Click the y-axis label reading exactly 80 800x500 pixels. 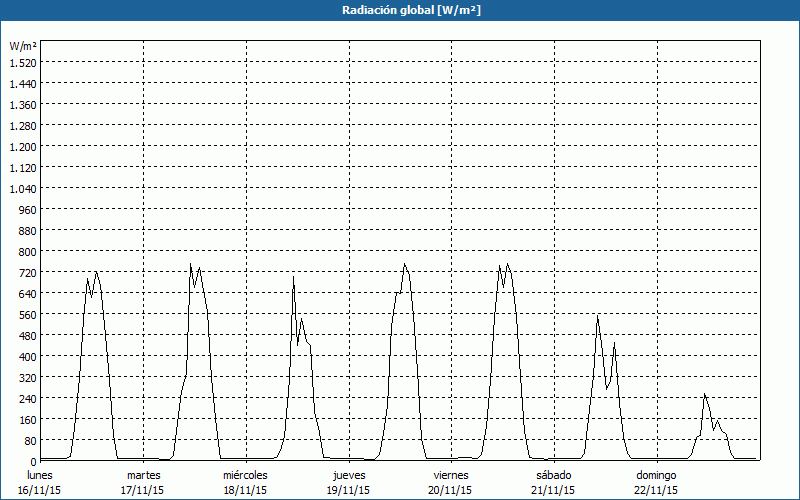tap(31, 440)
